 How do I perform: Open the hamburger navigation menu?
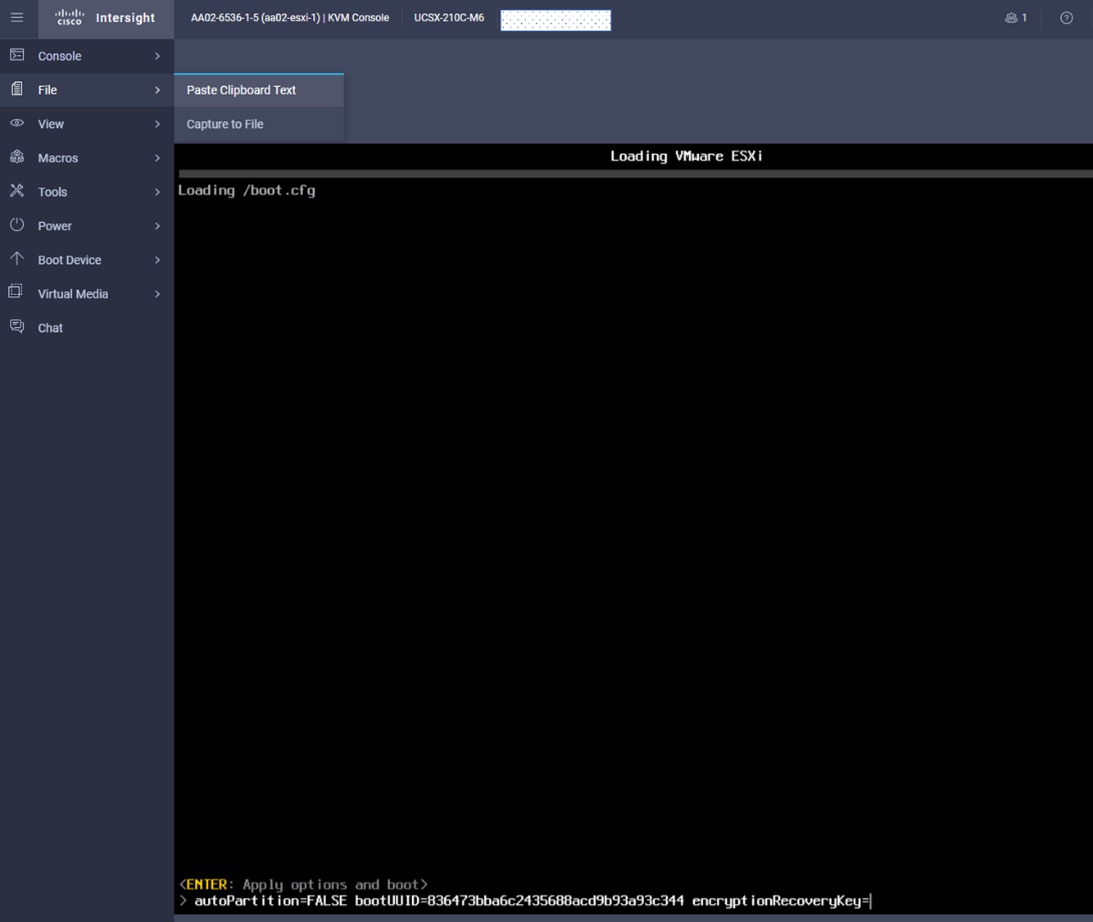(x=17, y=17)
